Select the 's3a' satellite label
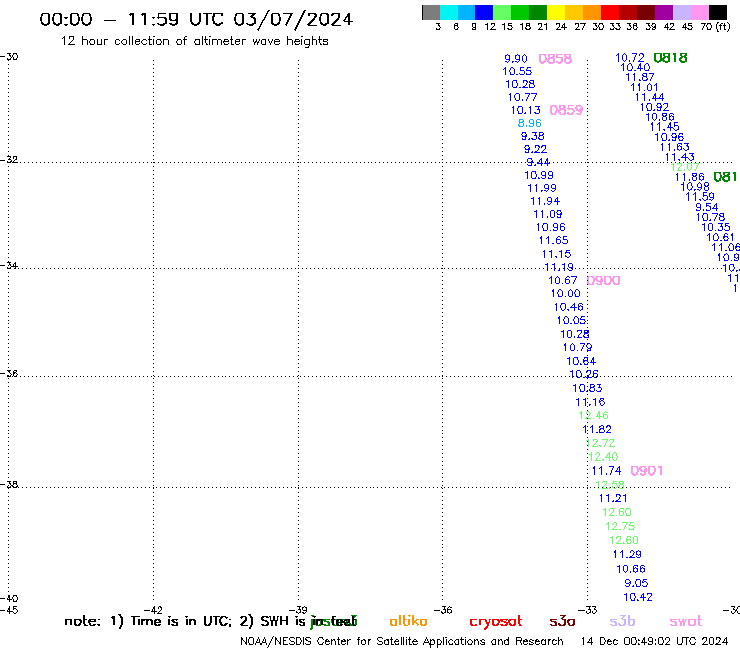740x650 pixels. [x=562, y=621]
